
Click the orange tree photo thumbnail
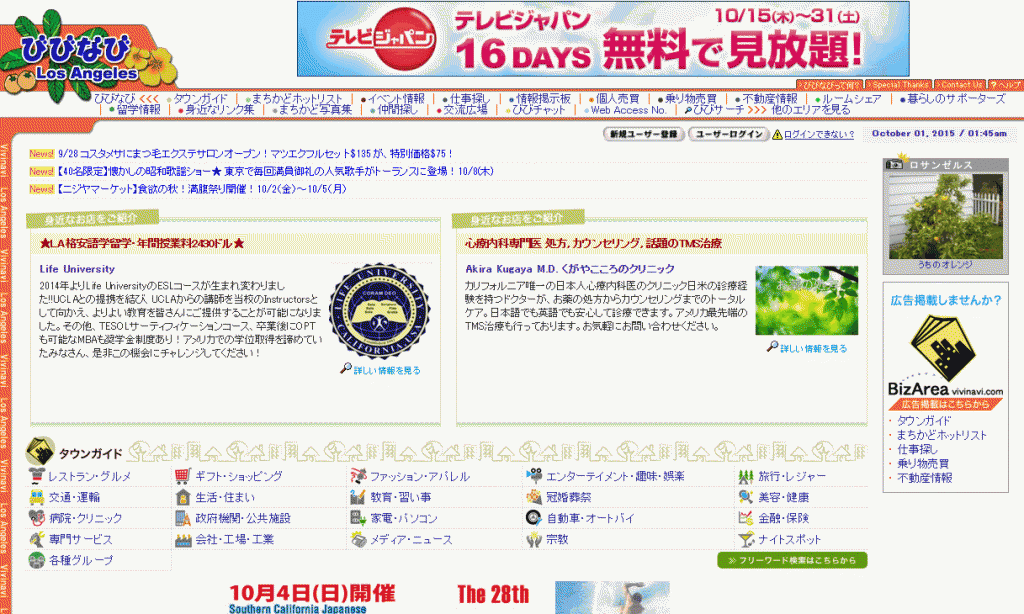946,216
